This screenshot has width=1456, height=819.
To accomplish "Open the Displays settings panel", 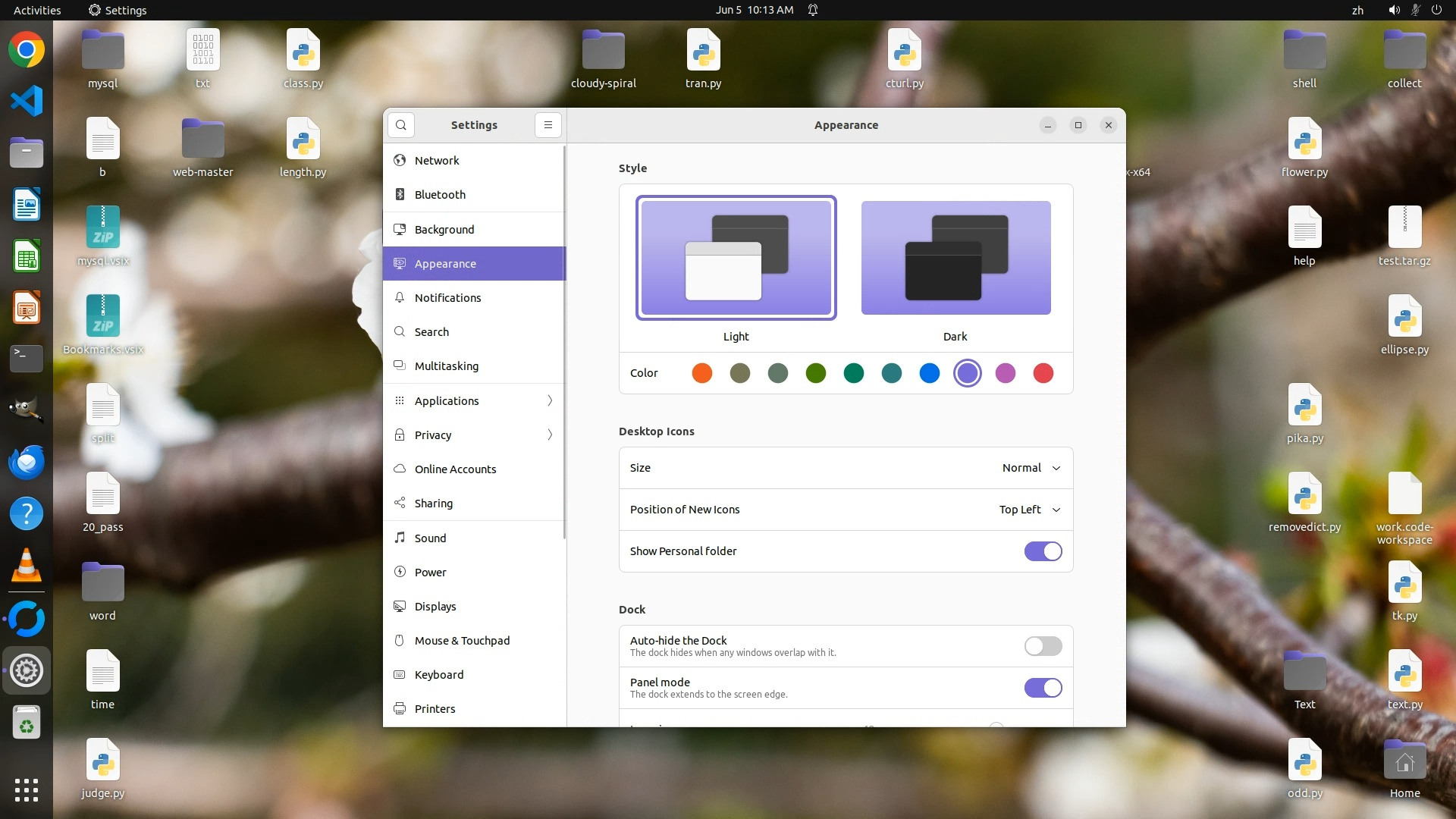I will (435, 606).
